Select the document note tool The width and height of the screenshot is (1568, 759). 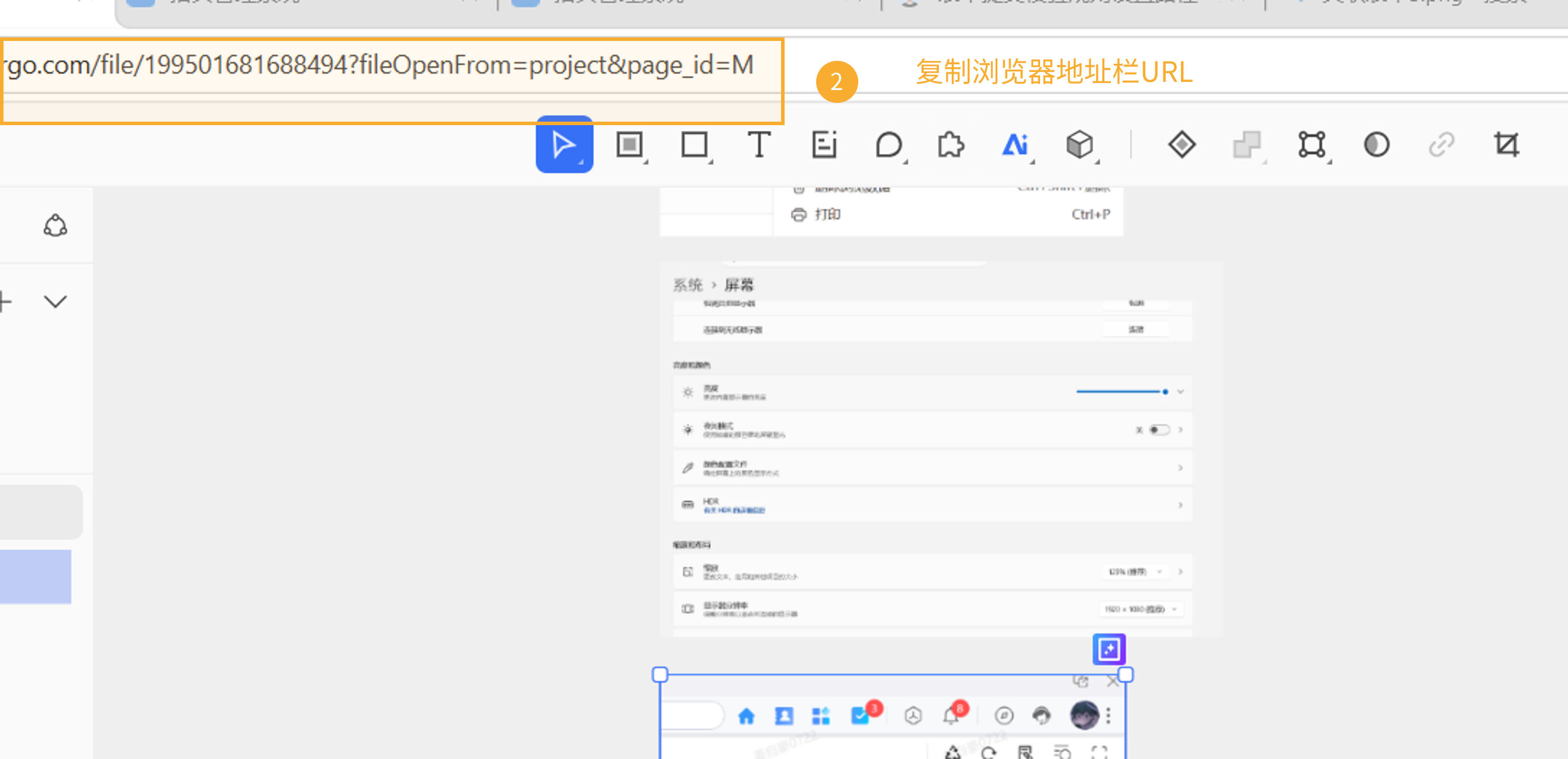coord(824,145)
